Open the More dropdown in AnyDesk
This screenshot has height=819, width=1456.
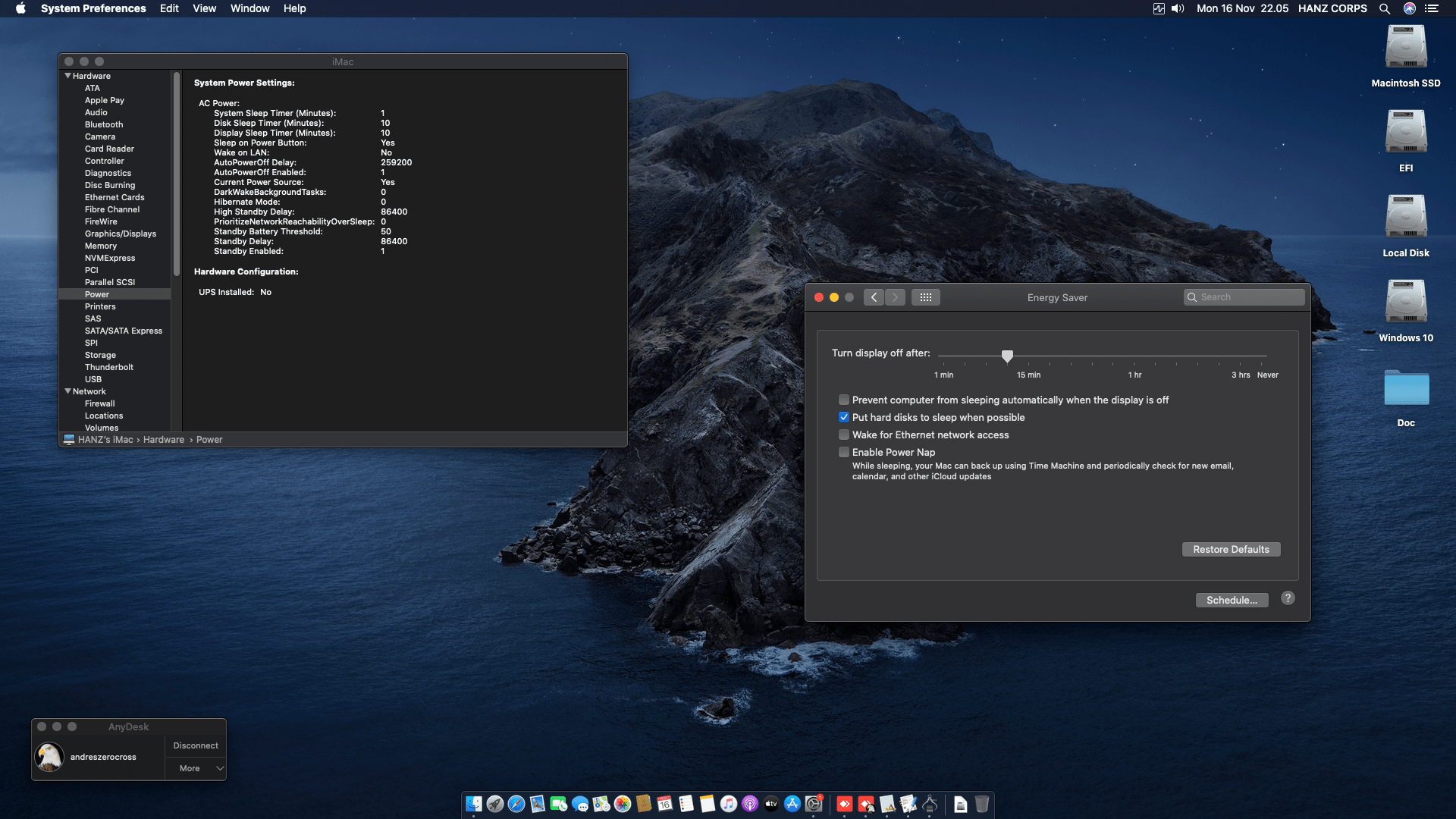pyautogui.click(x=196, y=768)
